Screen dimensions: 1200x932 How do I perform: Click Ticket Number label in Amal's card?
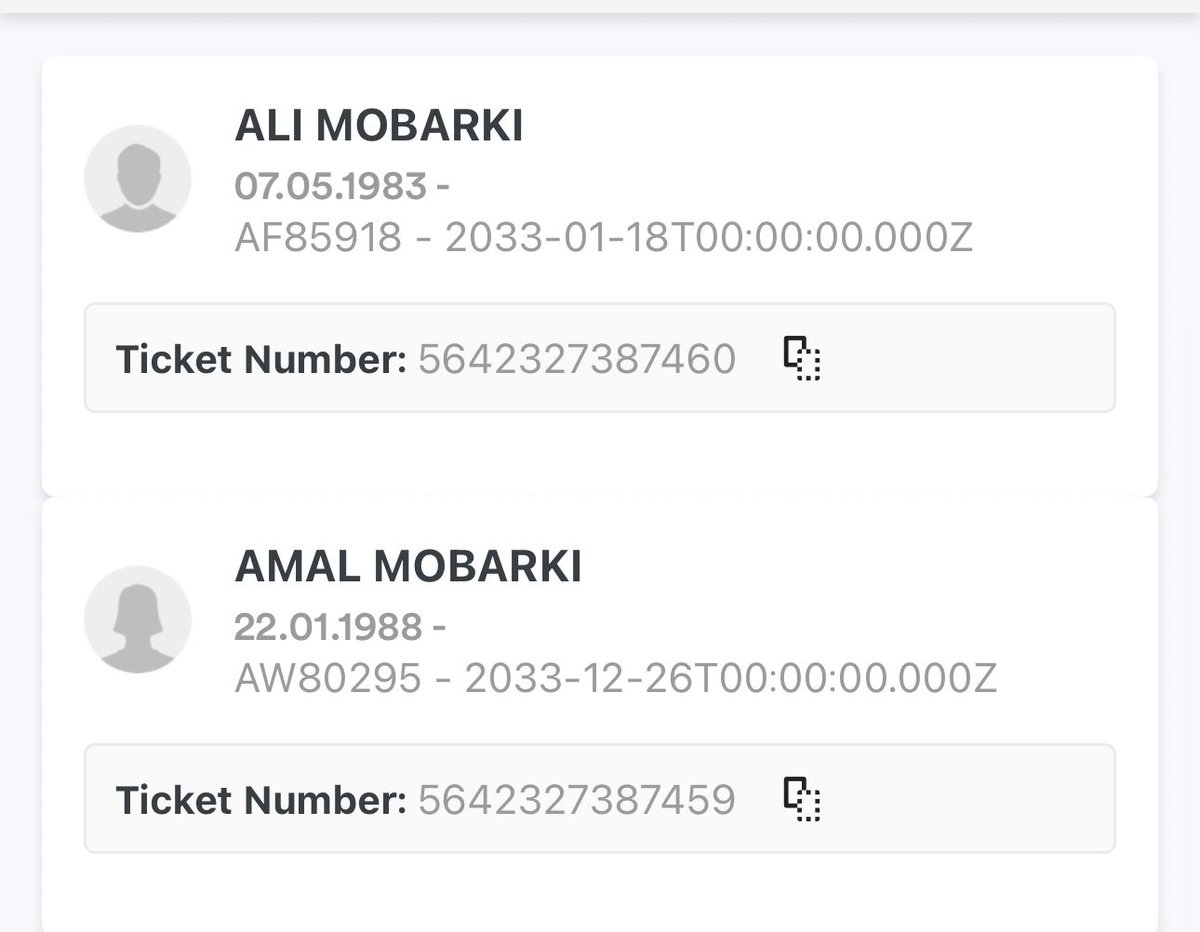pyautogui.click(x=261, y=800)
